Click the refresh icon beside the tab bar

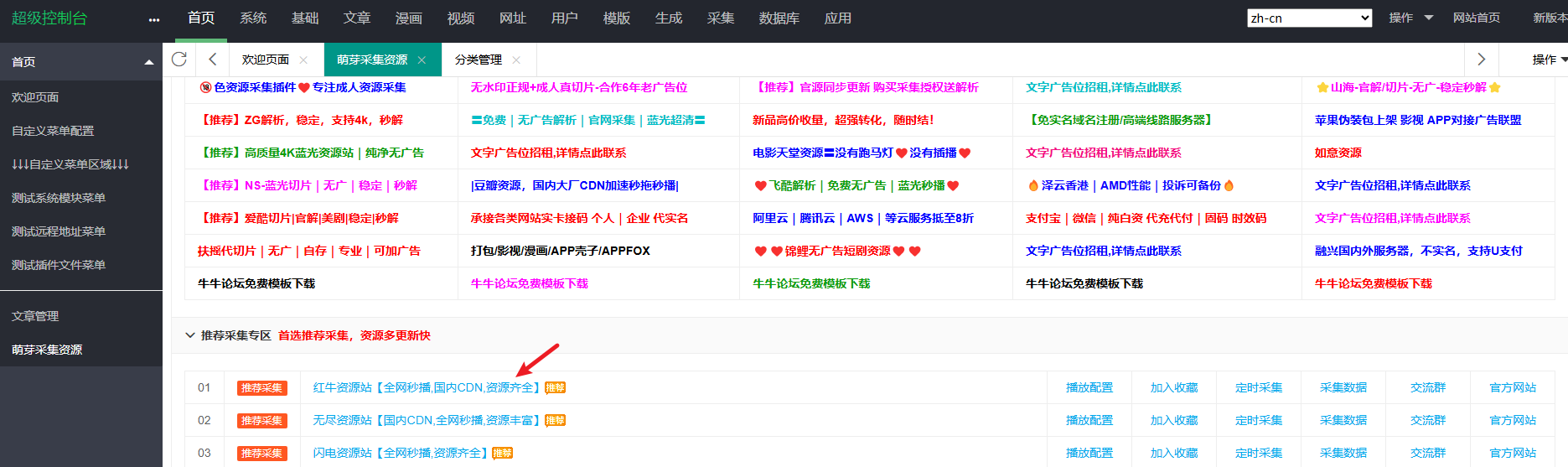(x=179, y=60)
